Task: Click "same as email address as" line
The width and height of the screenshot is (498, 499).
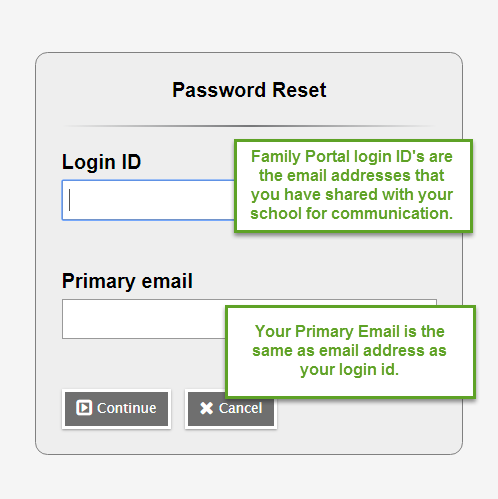Action: [349, 351]
